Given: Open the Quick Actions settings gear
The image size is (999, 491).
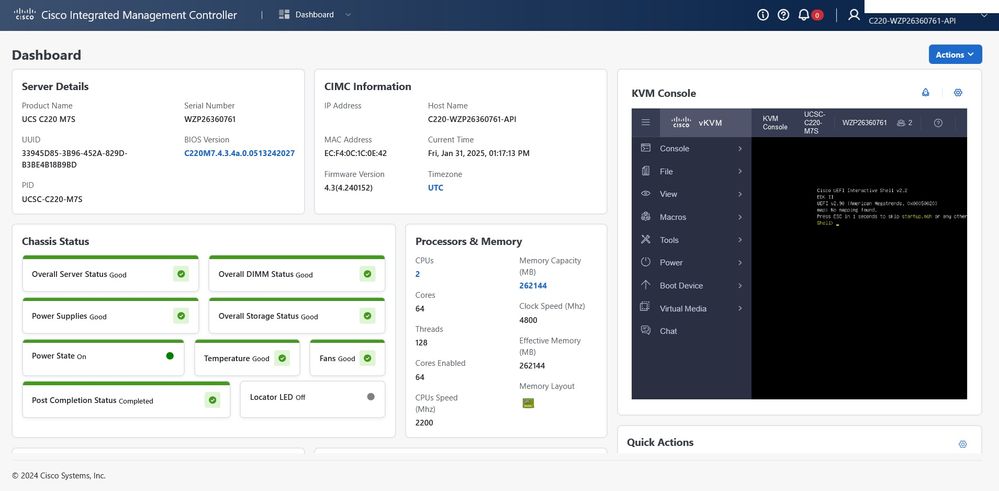Looking at the screenshot, I should pos(963,444).
